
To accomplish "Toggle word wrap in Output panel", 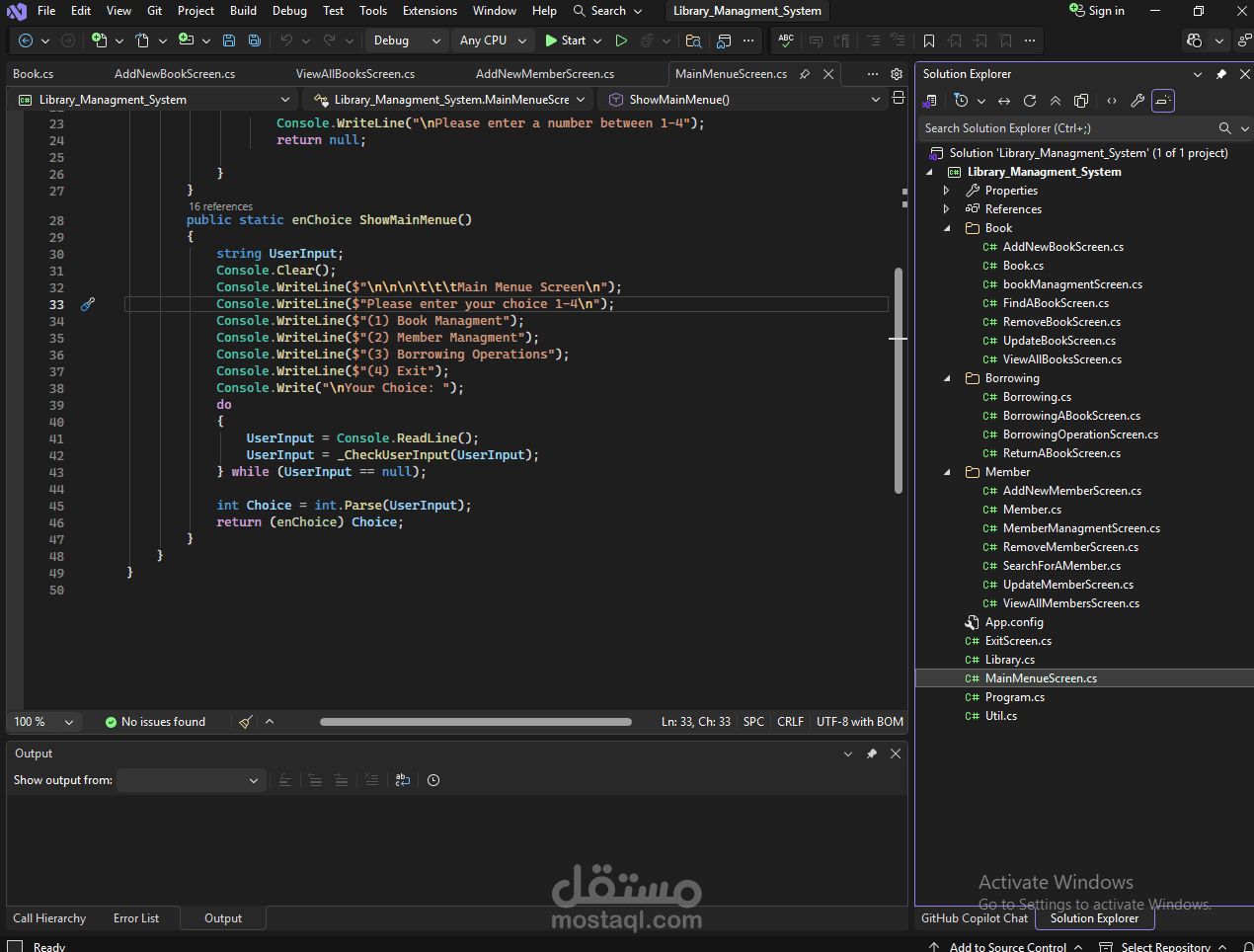I will point(403,780).
